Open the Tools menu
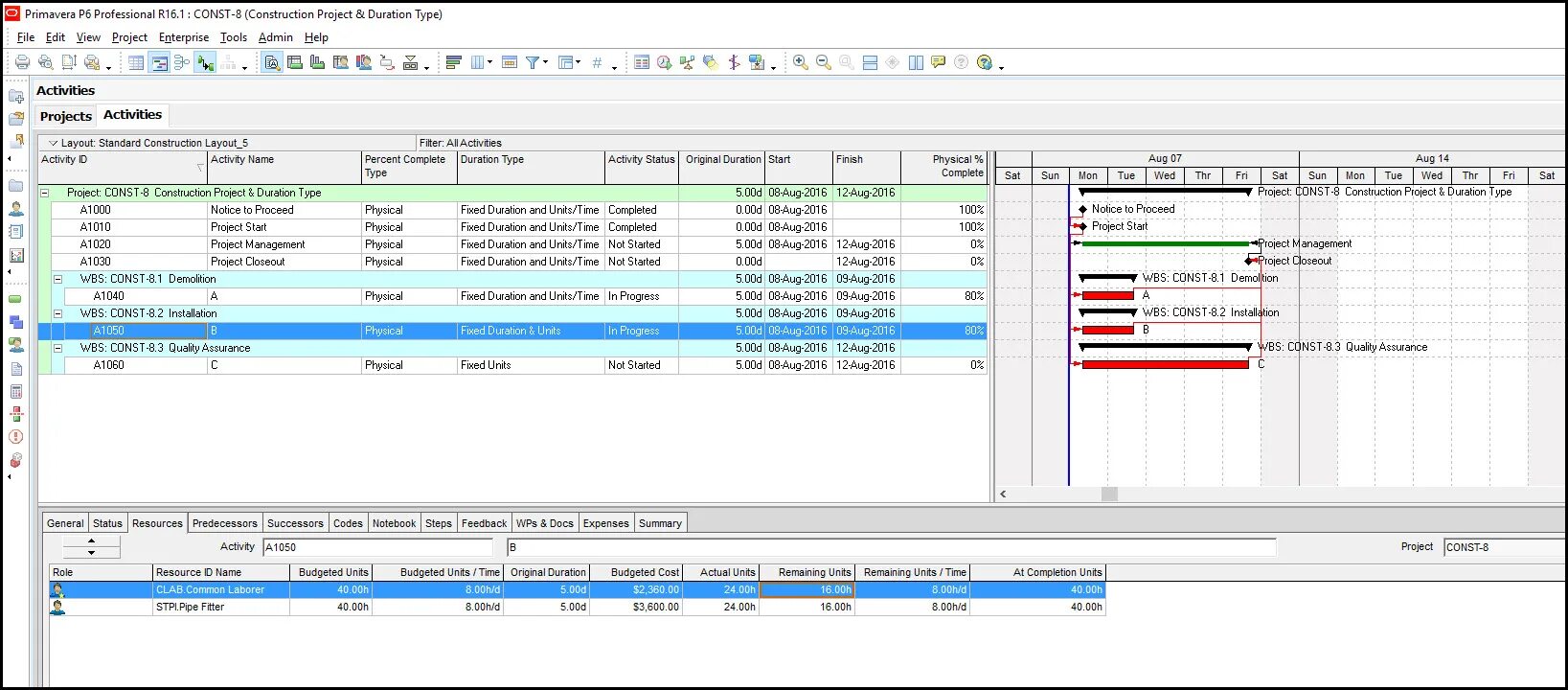The height and width of the screenshot is (690, 1568). (234, 37)
